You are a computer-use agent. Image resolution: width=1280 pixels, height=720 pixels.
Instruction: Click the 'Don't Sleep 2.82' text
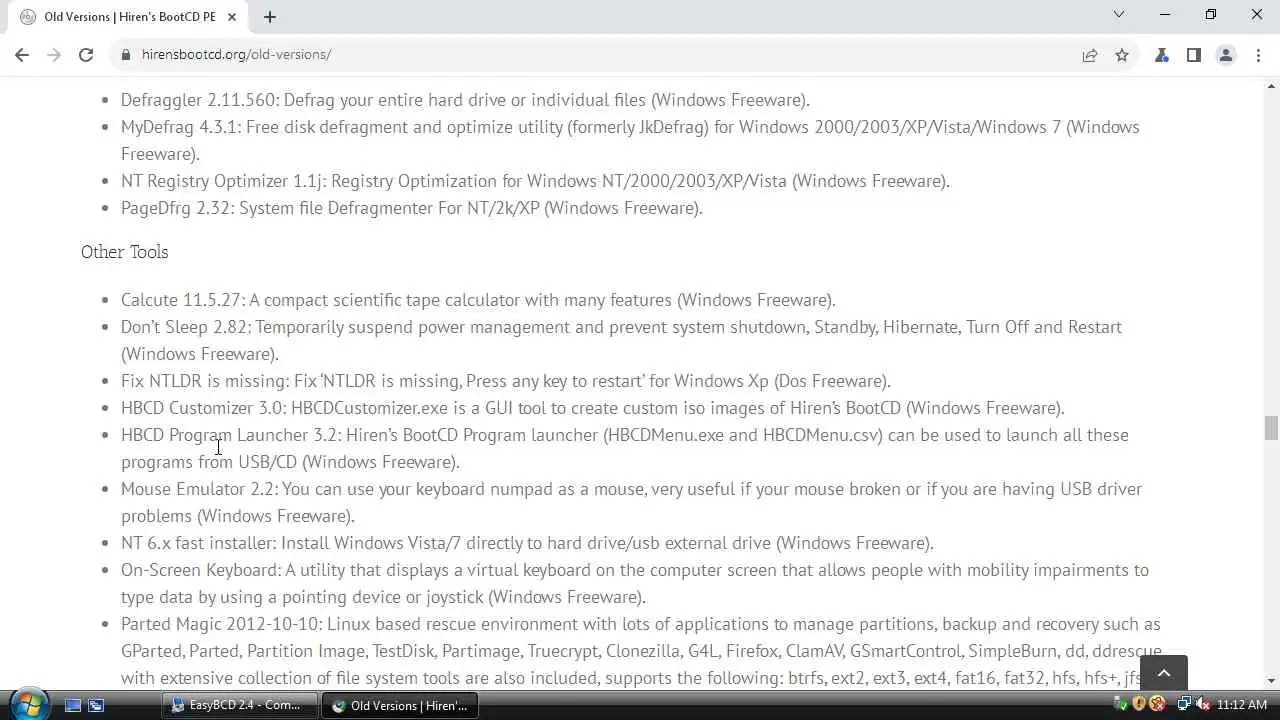[x=185, y=327]
